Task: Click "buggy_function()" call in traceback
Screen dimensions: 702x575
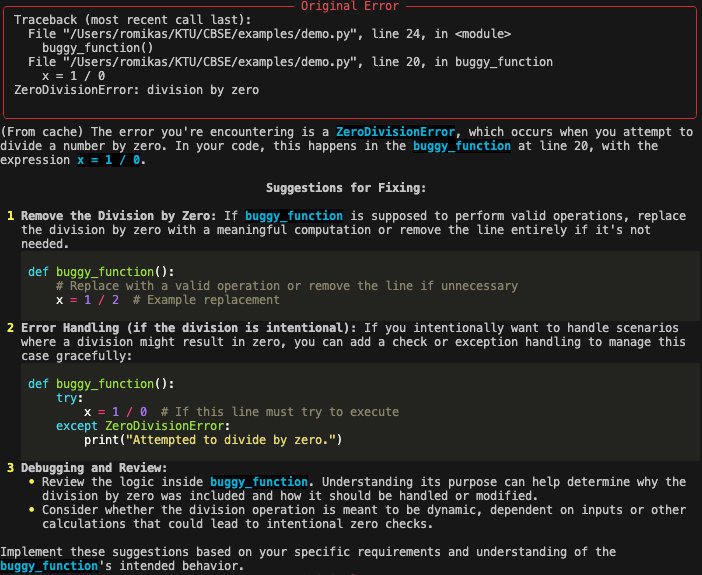Action: click(x=98, y=48)
